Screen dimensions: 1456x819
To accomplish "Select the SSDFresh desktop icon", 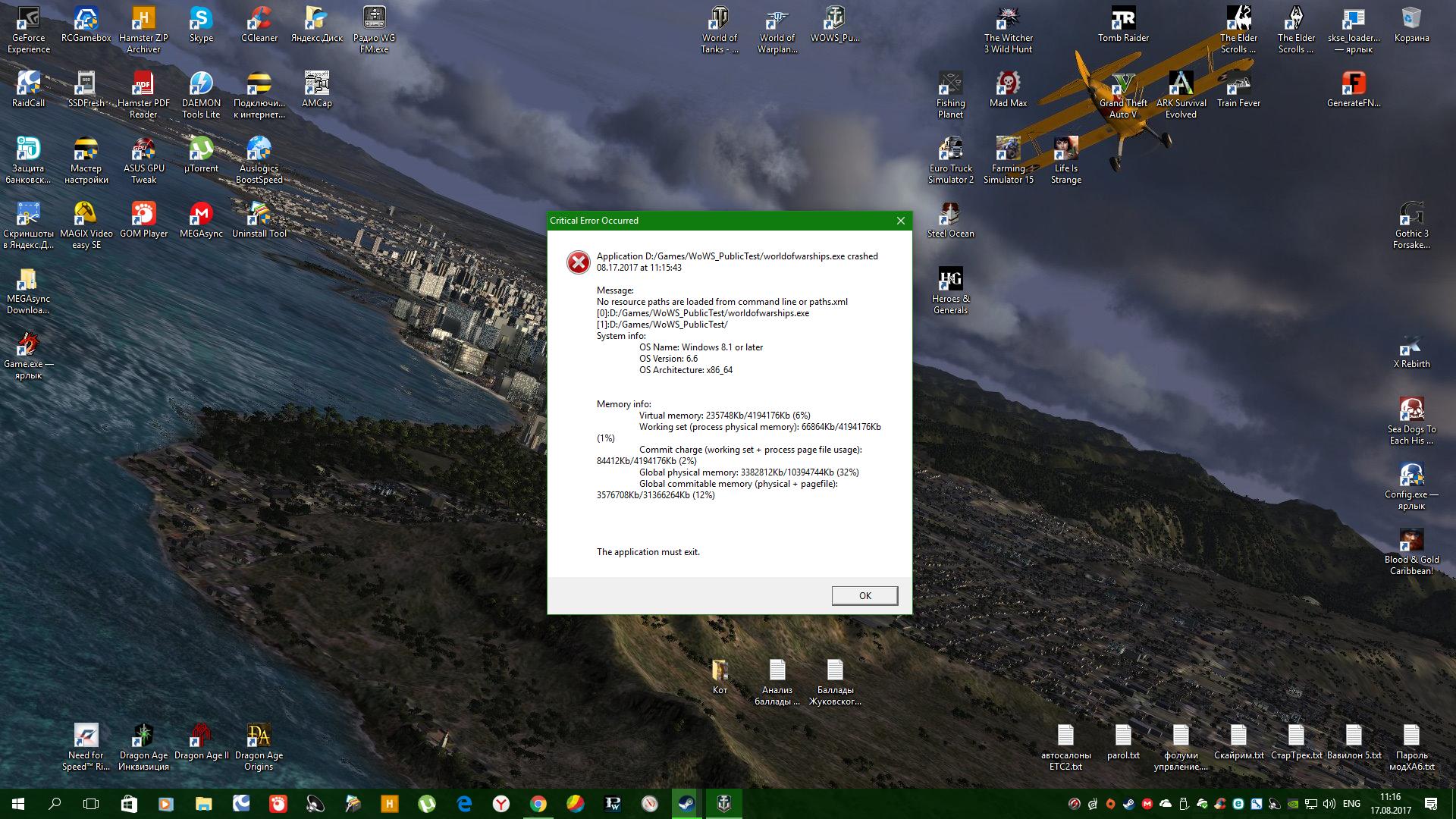I will tap(86, 90).
